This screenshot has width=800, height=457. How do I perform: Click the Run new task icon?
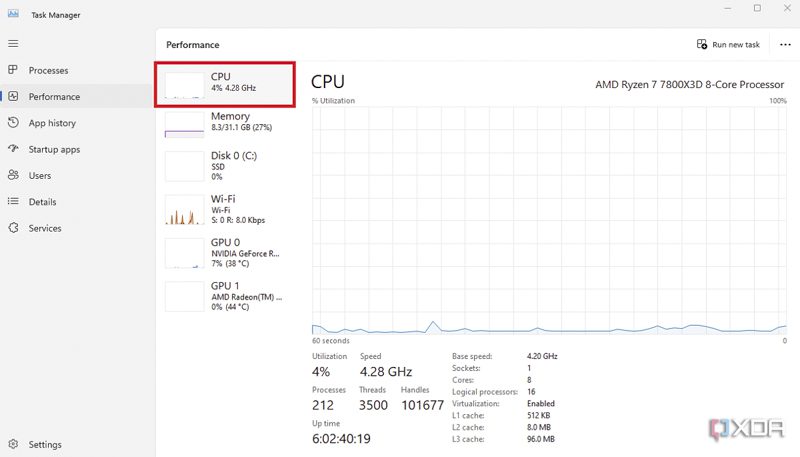coord(702,44)
